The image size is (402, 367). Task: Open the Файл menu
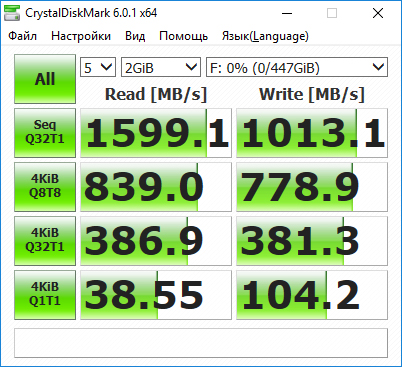[x=22, y=36]
